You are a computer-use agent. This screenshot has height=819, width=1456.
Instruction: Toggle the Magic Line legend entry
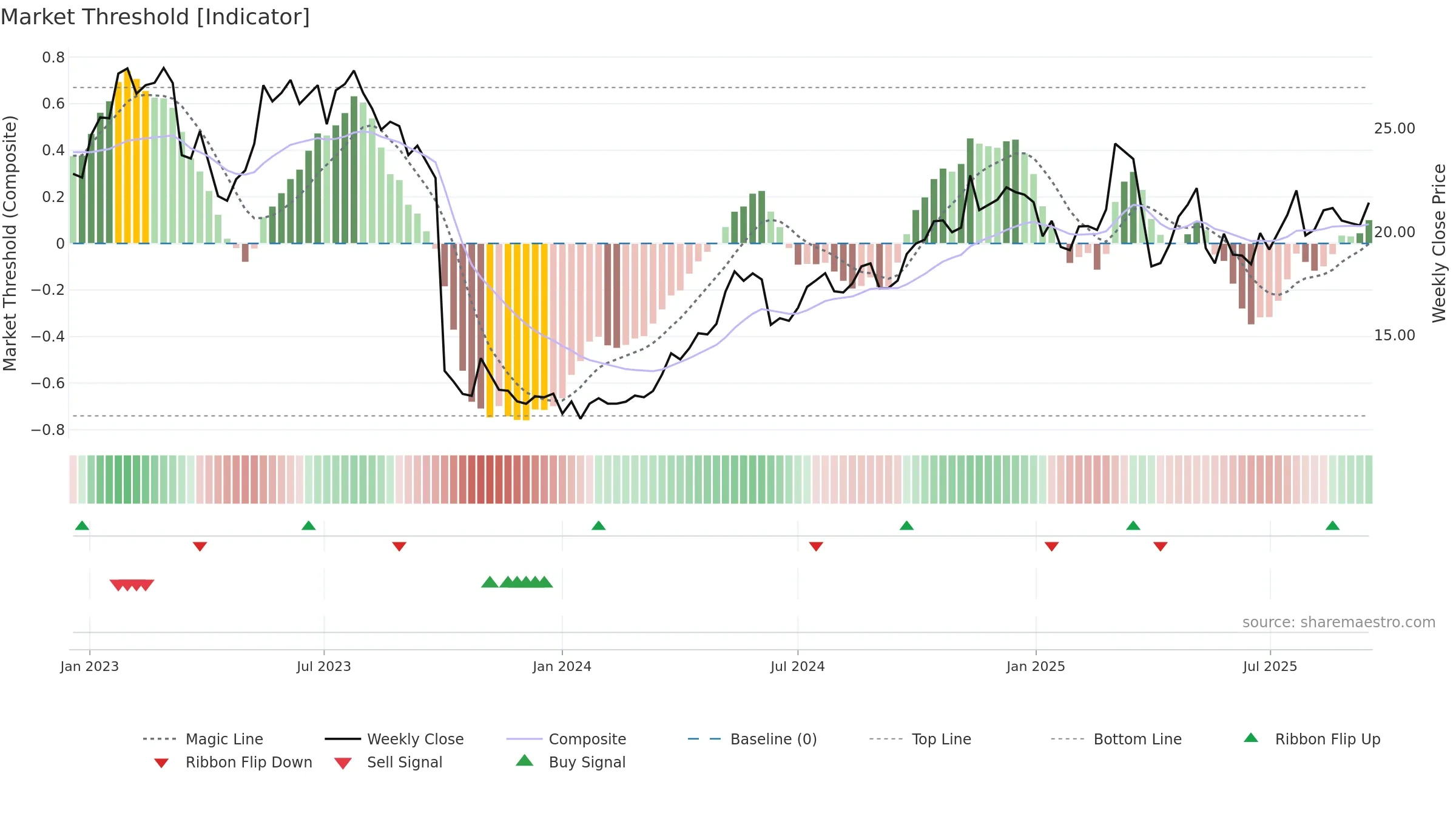coord(203,739)
